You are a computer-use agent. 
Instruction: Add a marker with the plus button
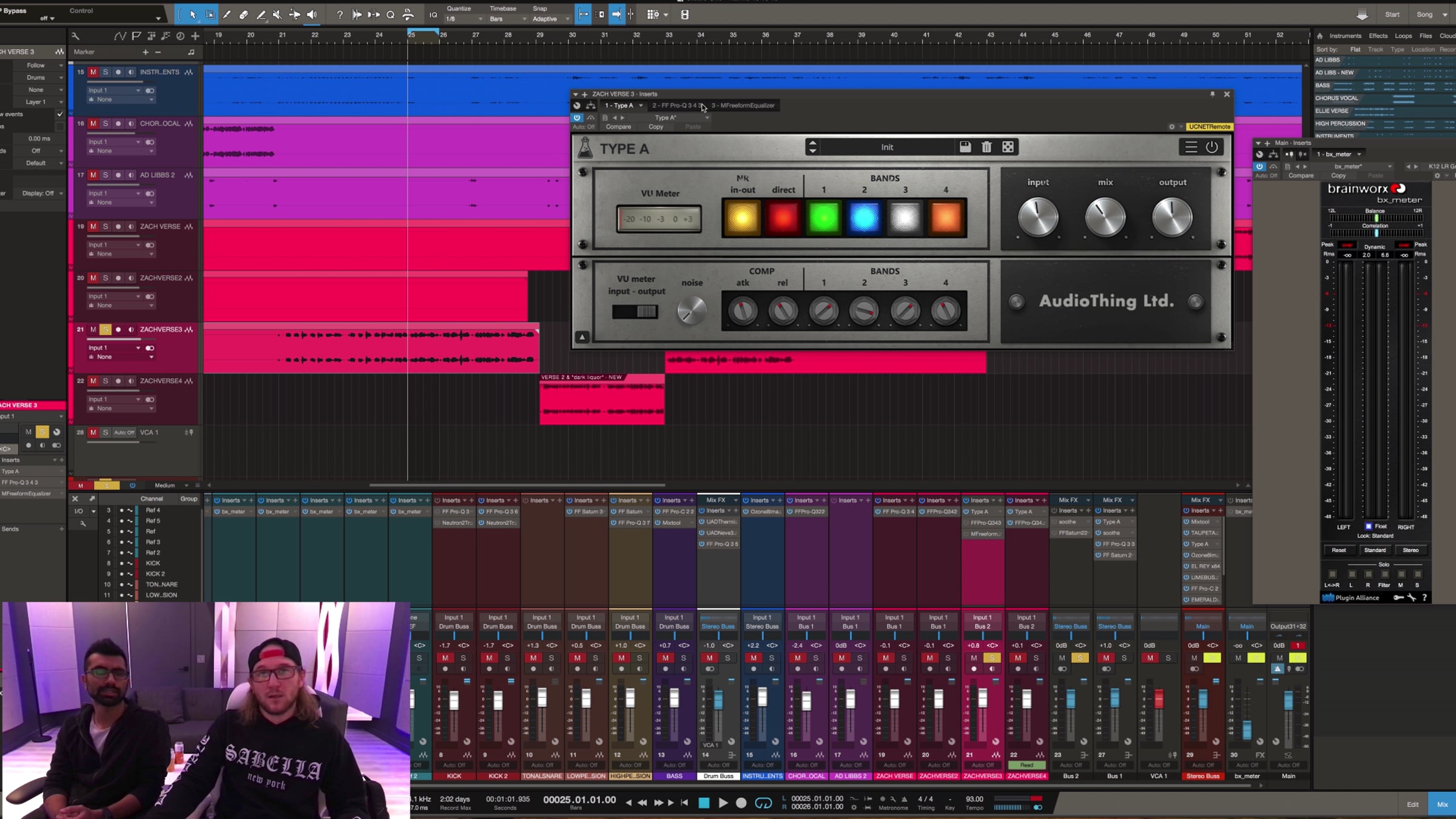tap(146, 52)
